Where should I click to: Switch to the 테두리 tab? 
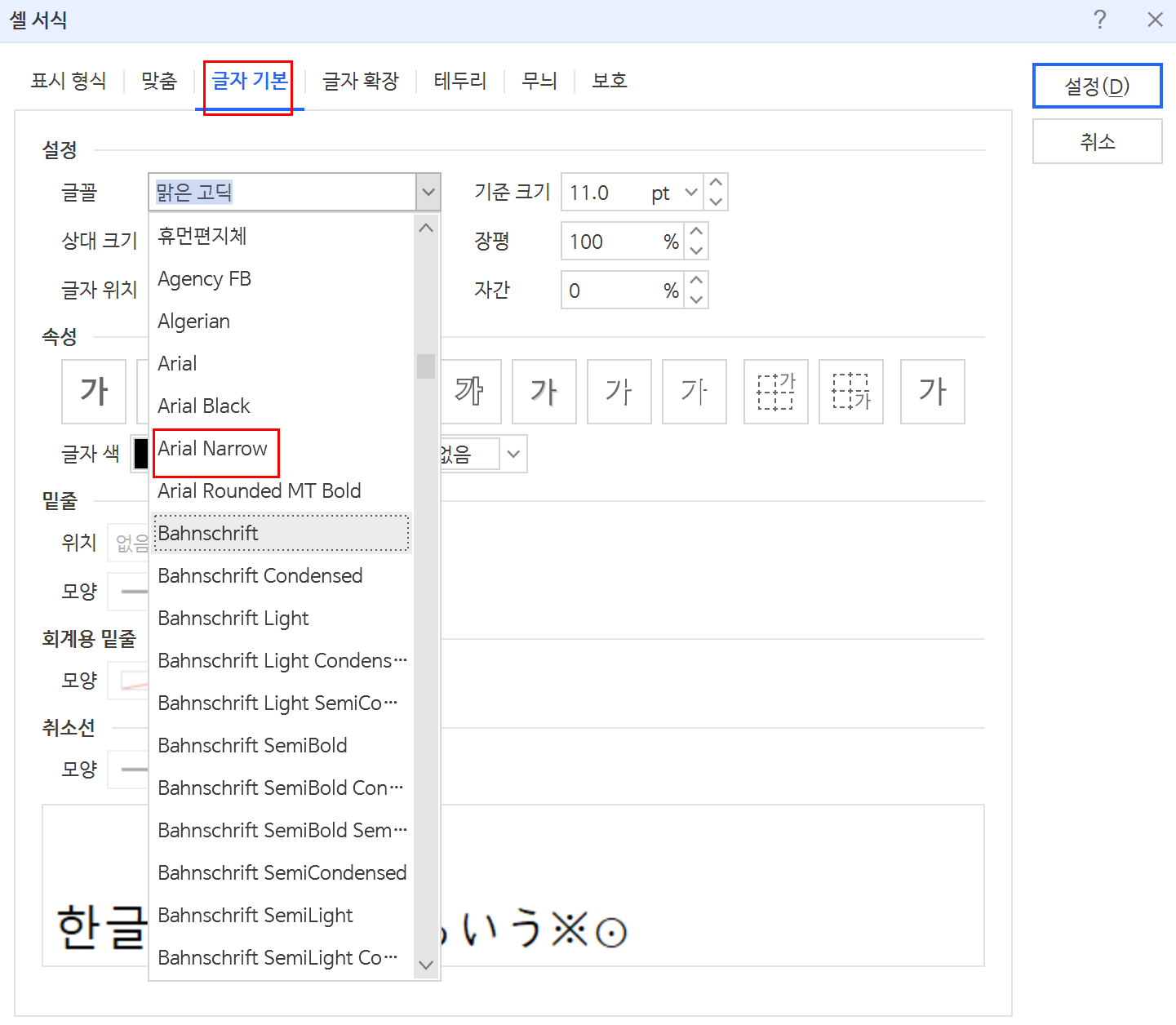click(459, 81)
